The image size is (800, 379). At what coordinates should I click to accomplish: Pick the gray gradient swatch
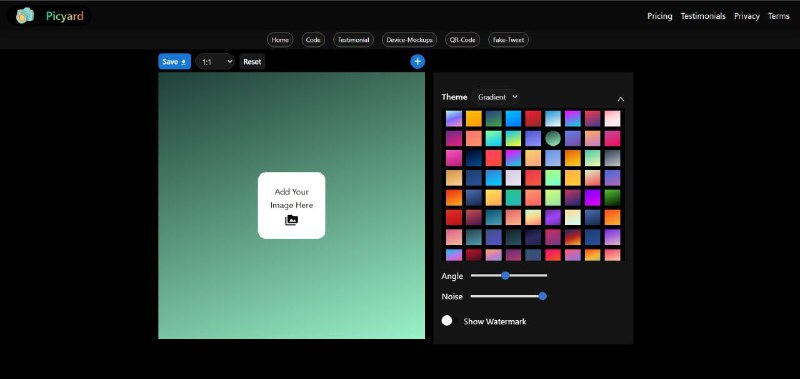point(612,158)
